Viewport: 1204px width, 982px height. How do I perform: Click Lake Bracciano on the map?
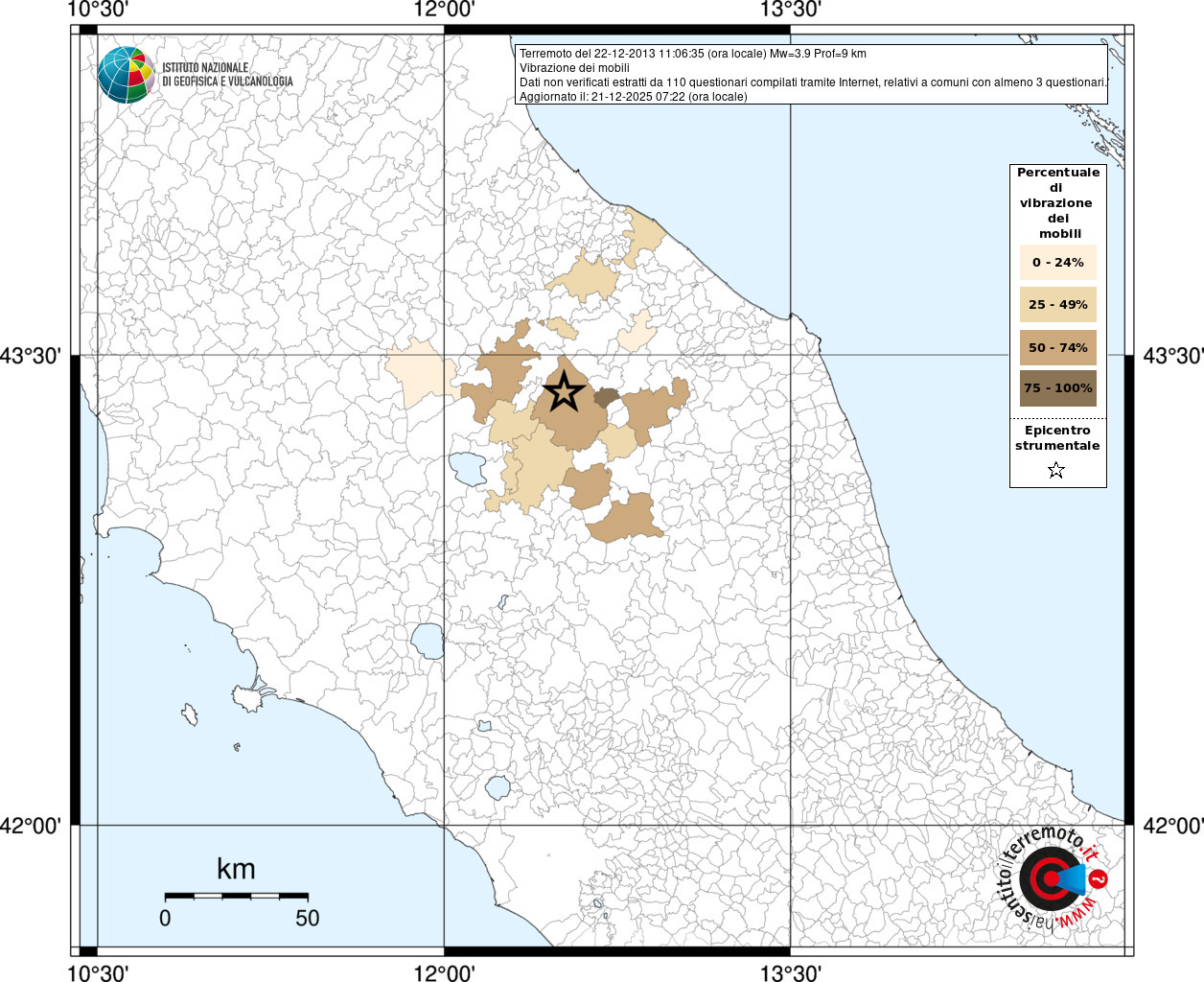(498, 787)
